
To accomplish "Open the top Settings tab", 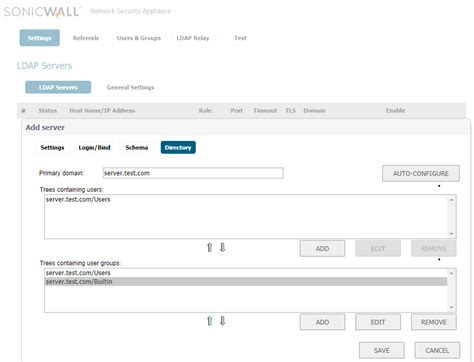I will pos(40,38).
